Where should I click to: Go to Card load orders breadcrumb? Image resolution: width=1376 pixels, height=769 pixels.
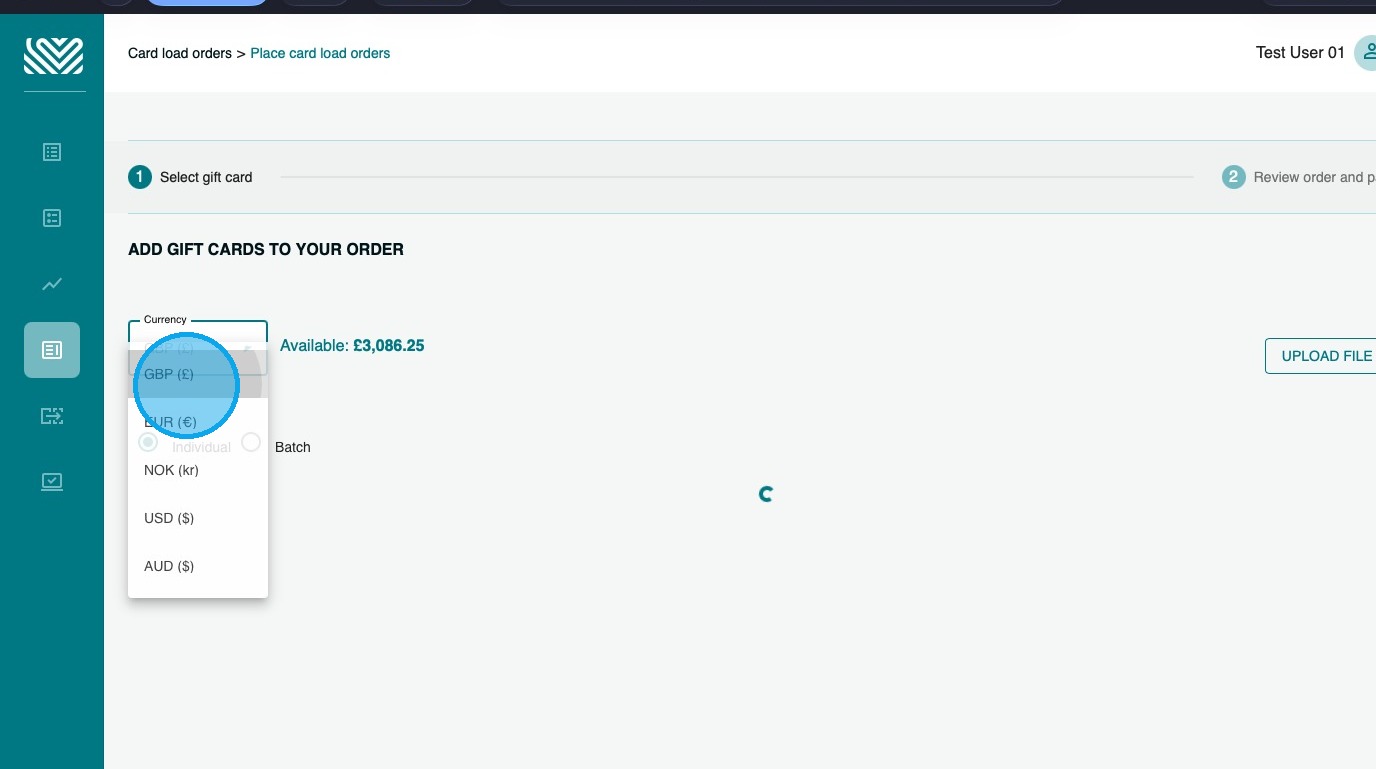[x=180, y=53]
